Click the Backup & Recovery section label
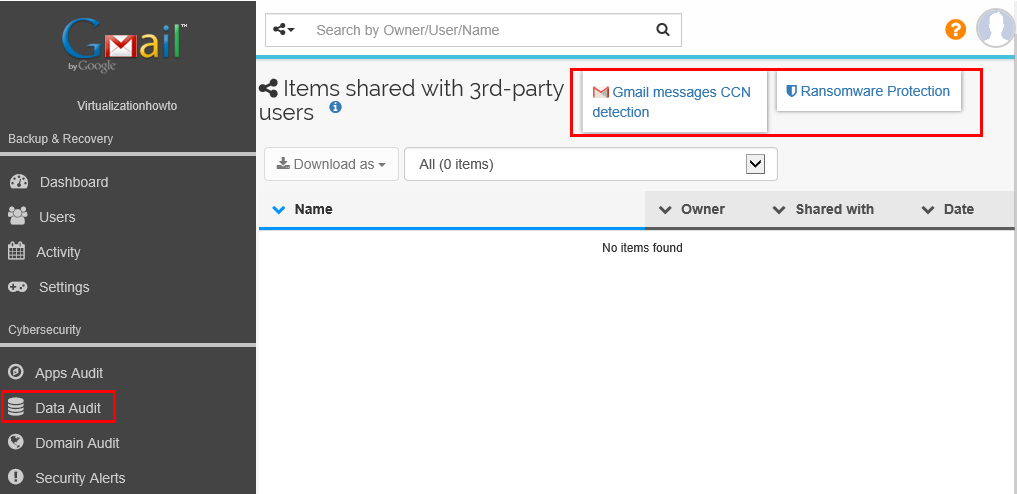 60,139
